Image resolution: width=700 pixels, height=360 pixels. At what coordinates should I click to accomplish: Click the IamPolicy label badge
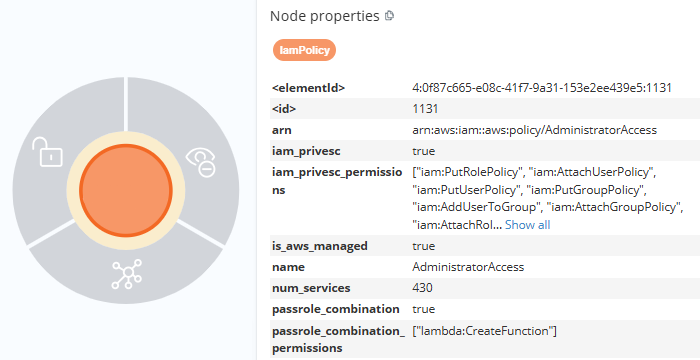coord(304,50)
